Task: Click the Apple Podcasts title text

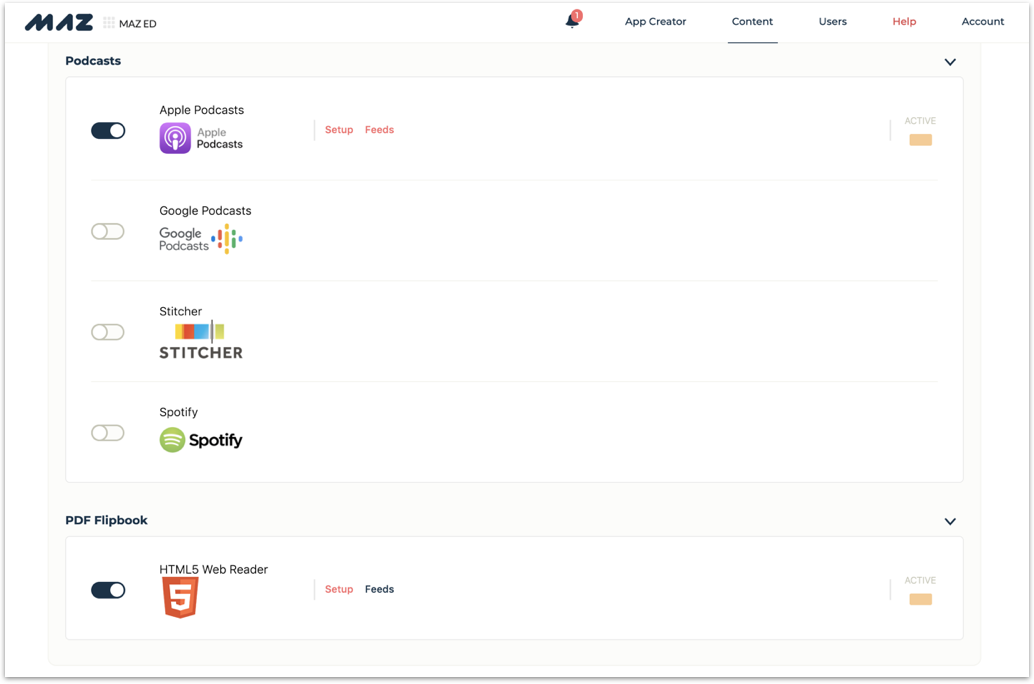Action: (202, 110)
